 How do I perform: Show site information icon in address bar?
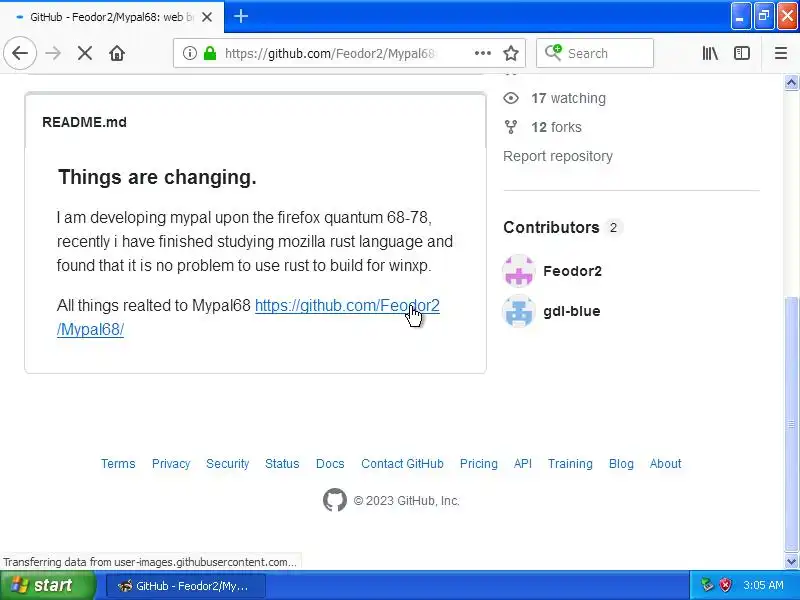pos(189,53)
